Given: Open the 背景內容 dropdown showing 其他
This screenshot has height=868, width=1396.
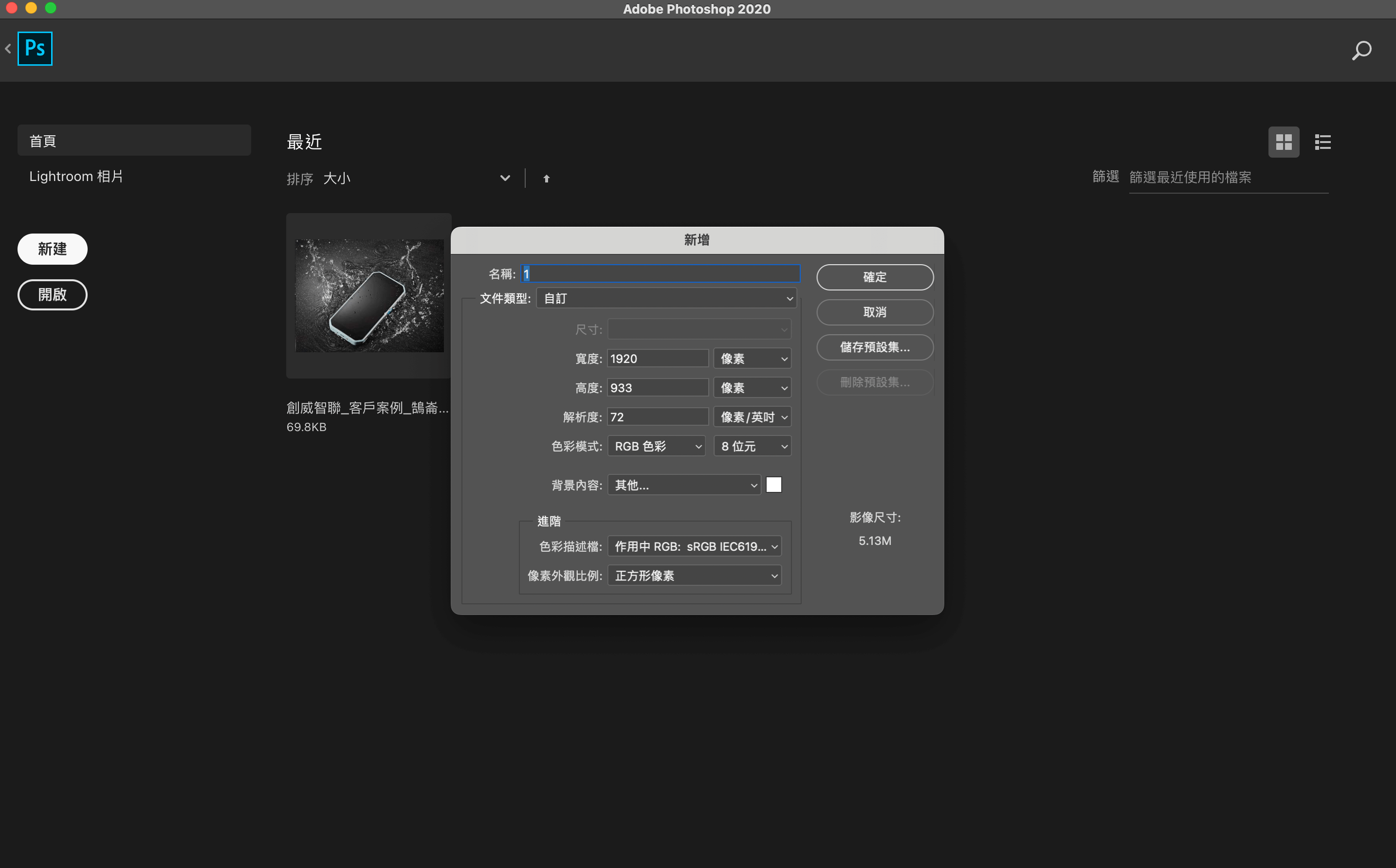Looking at the screenshot, I should [683, 485].
